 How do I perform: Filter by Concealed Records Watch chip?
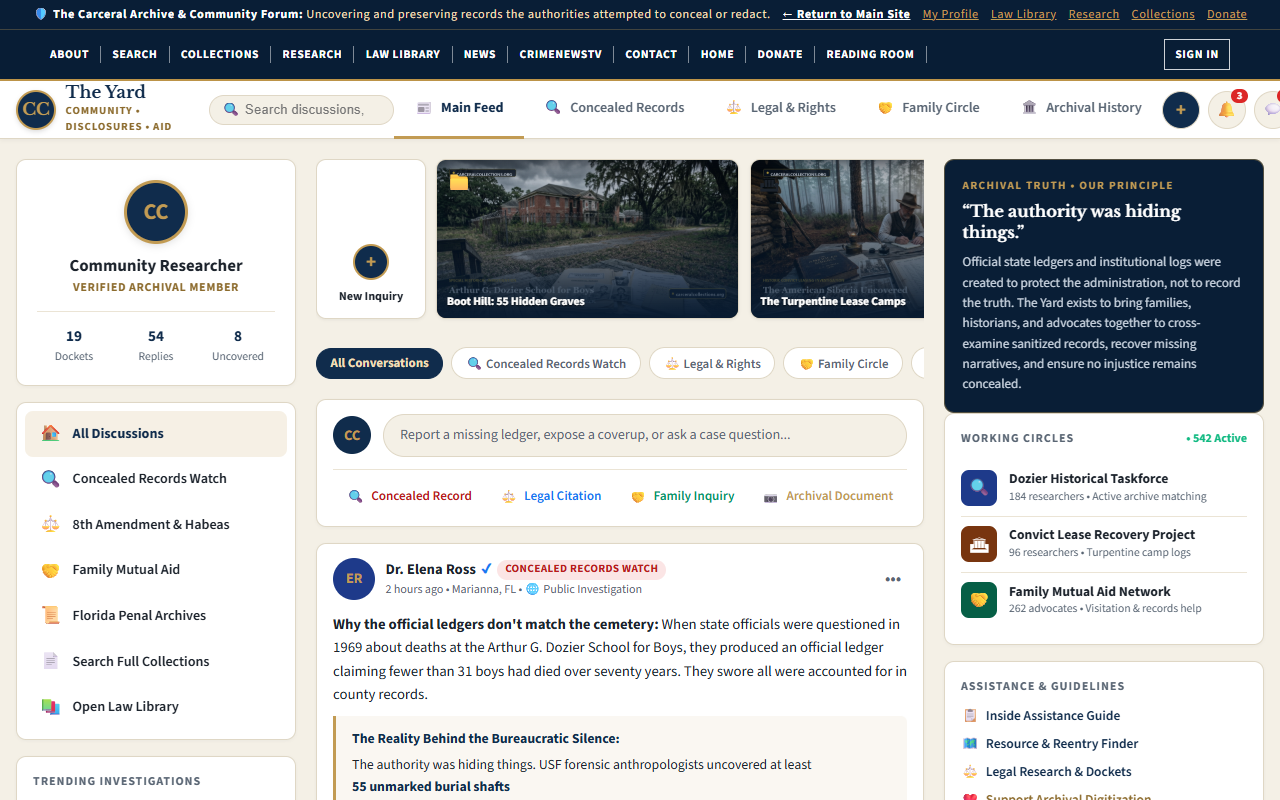546,364
